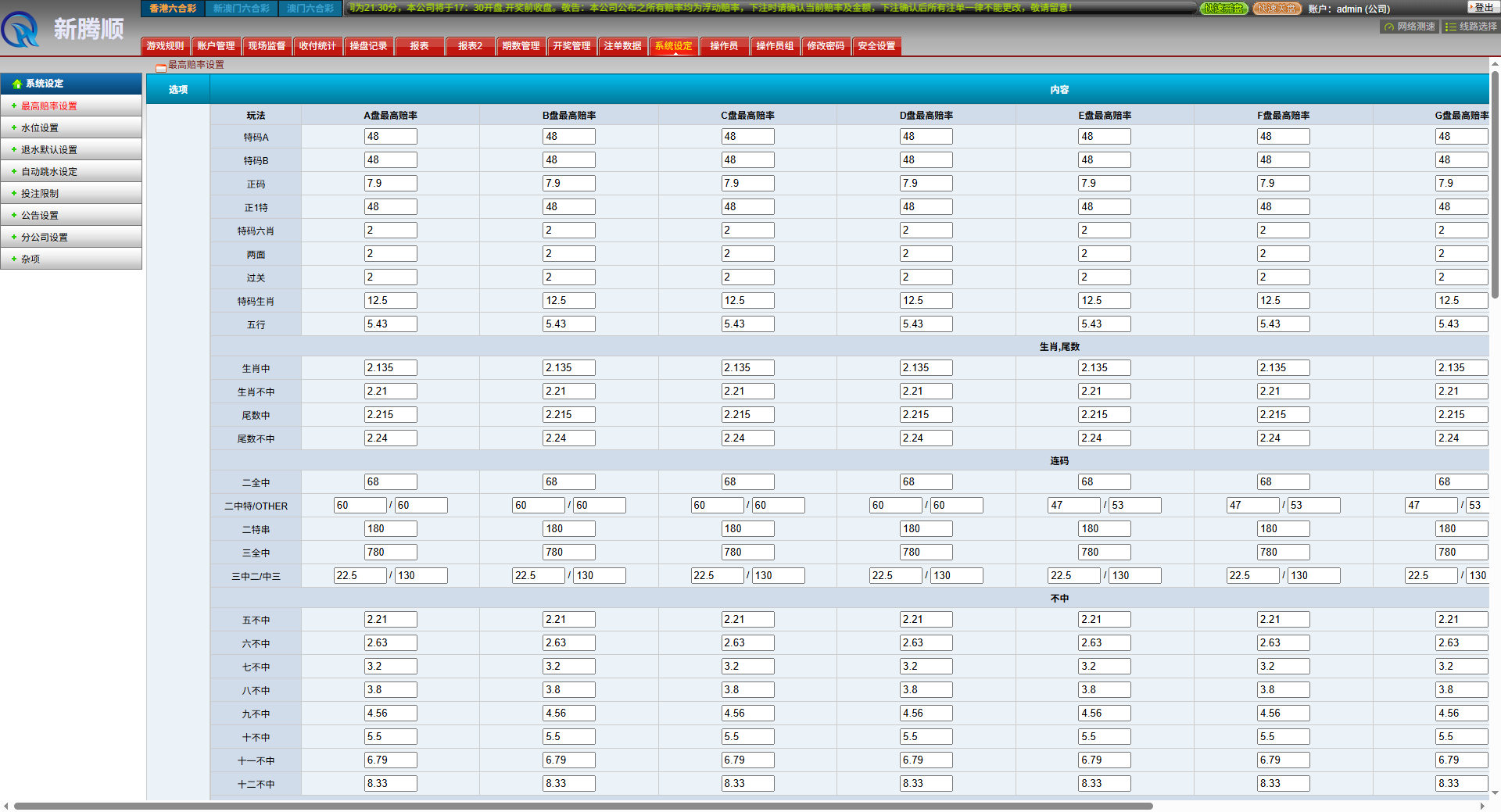Click the horizontal scrollbar at page bottom
The height and width of the screenshot is (812, 1501).
582,806
